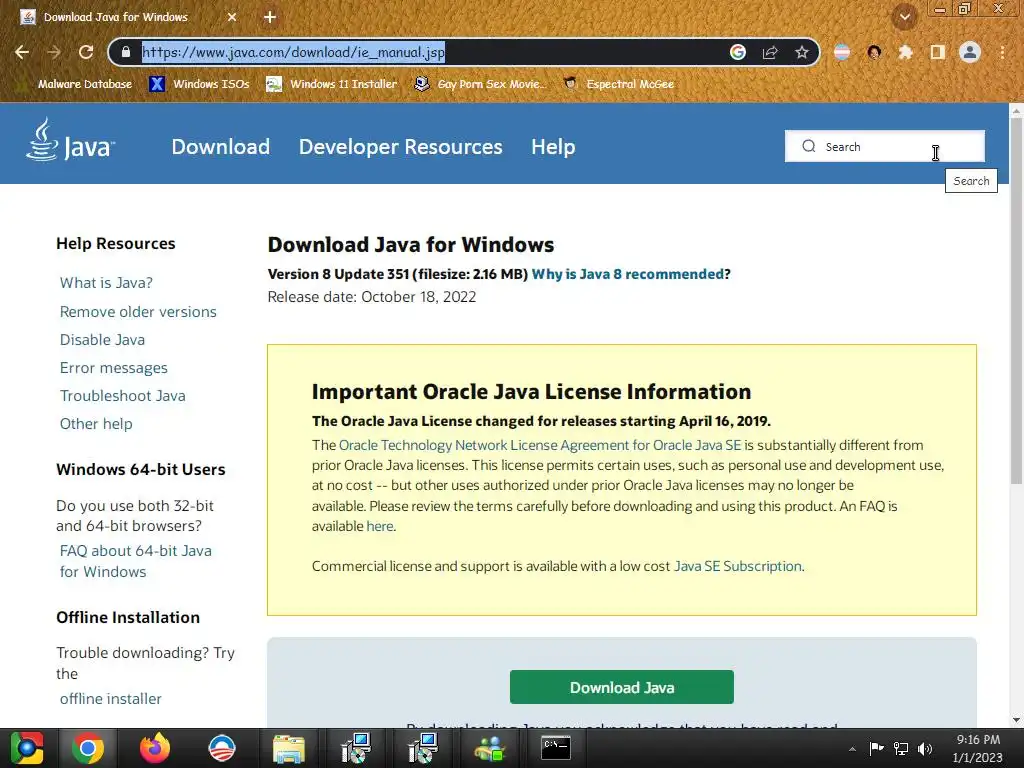Click the character face extension icon

(x=874, y=52)
